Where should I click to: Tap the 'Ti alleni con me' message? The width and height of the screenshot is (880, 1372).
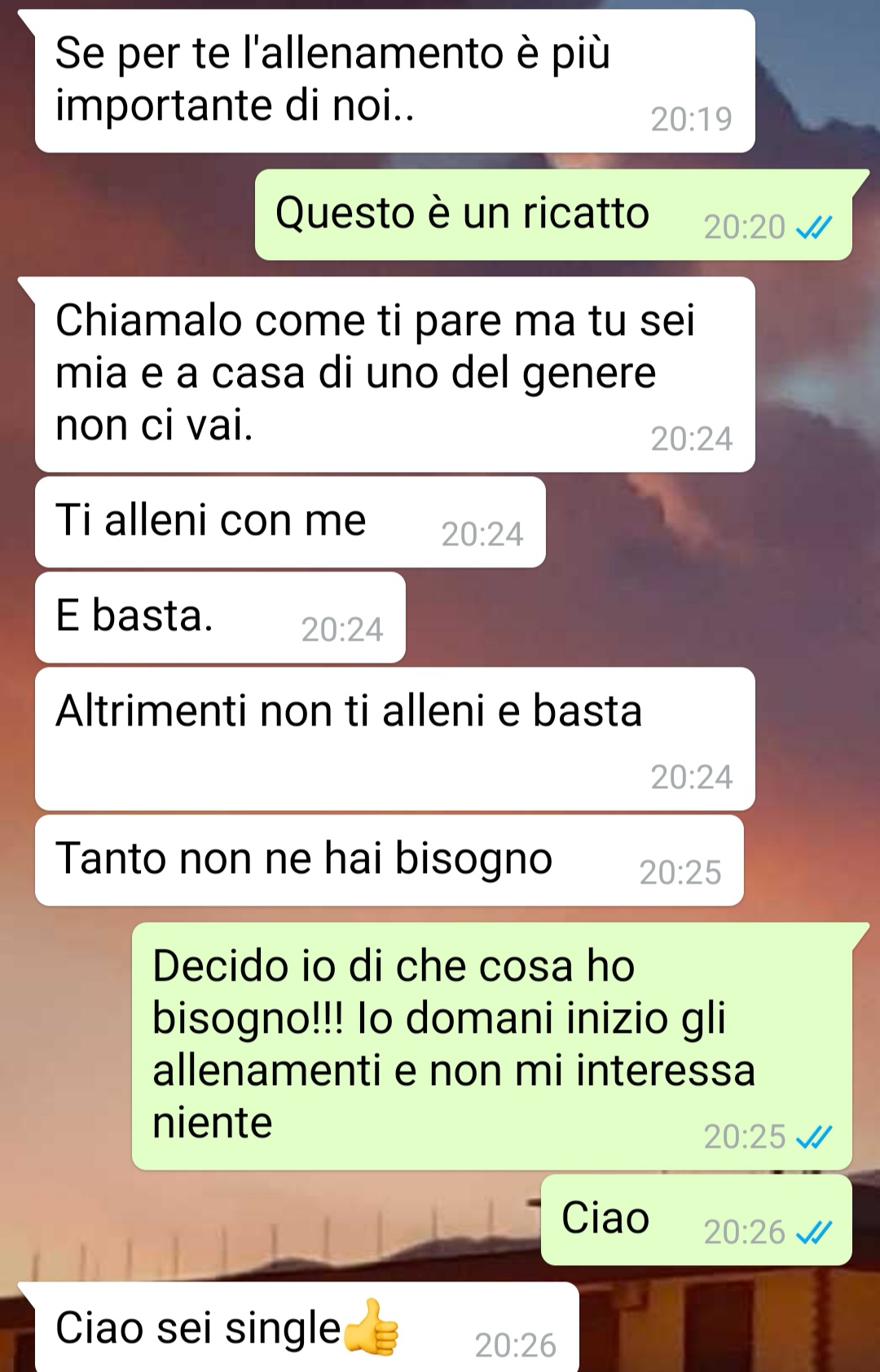290,522
